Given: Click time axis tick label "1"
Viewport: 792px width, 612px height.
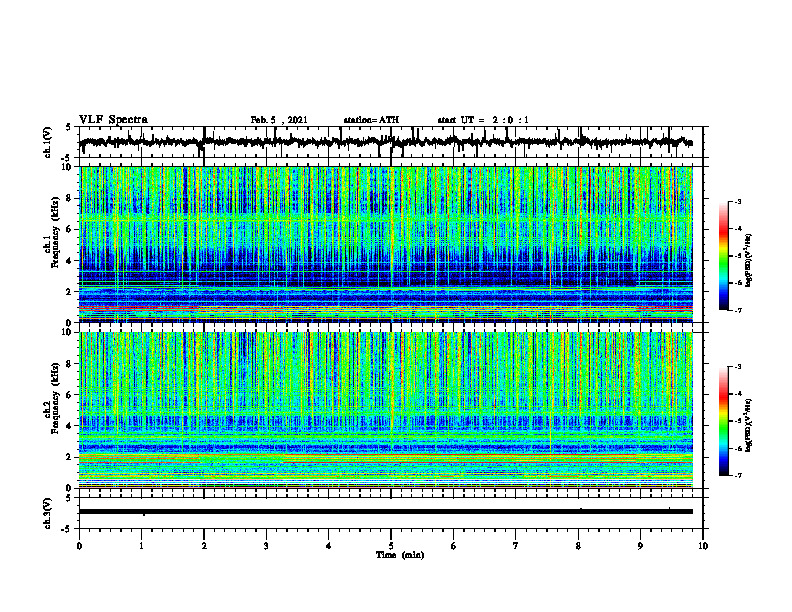Looking at the screenshot, I should point(142,546).
